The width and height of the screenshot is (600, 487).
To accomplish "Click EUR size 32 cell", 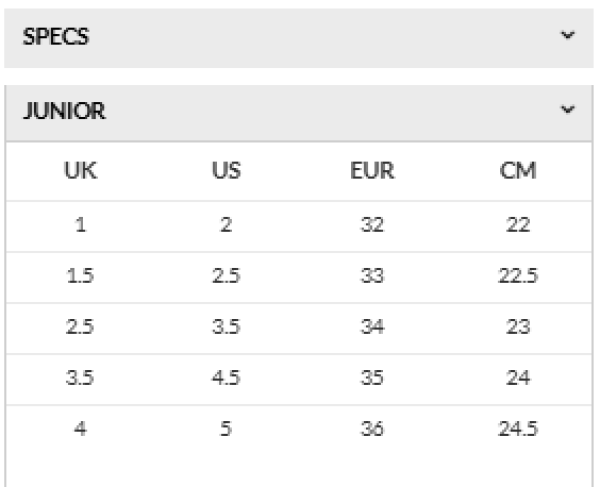I will coord(372,225).
